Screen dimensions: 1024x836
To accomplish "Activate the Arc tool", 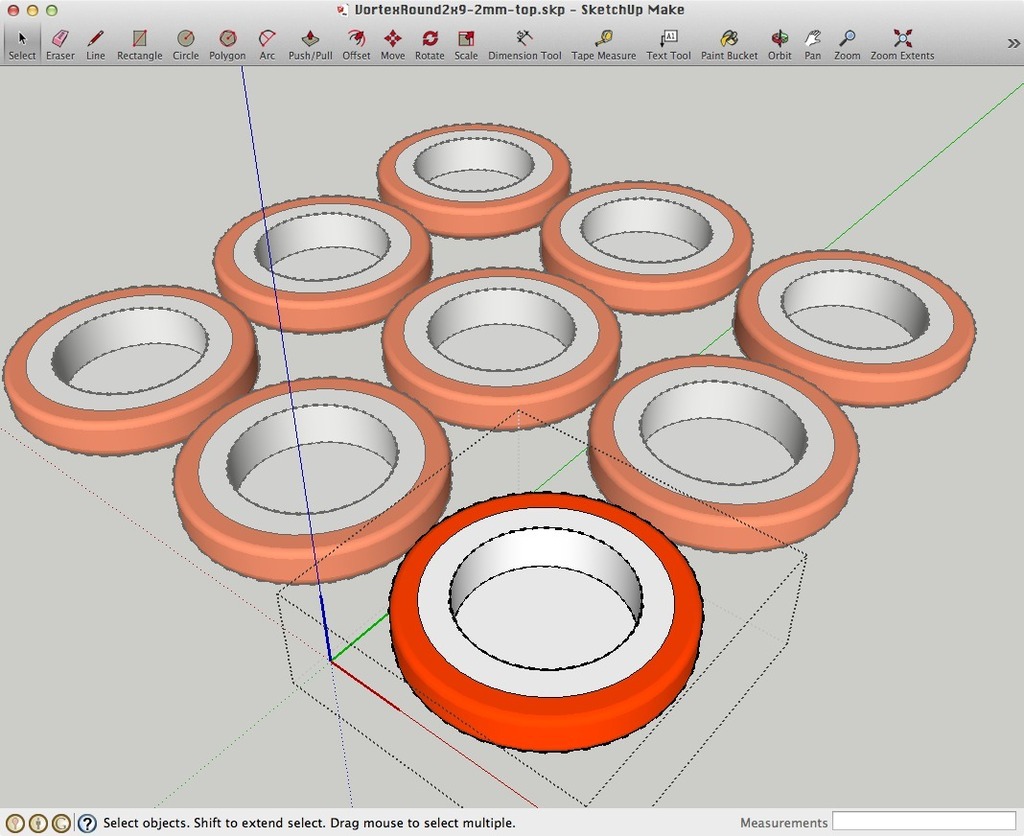I will (x=267, y=44).
